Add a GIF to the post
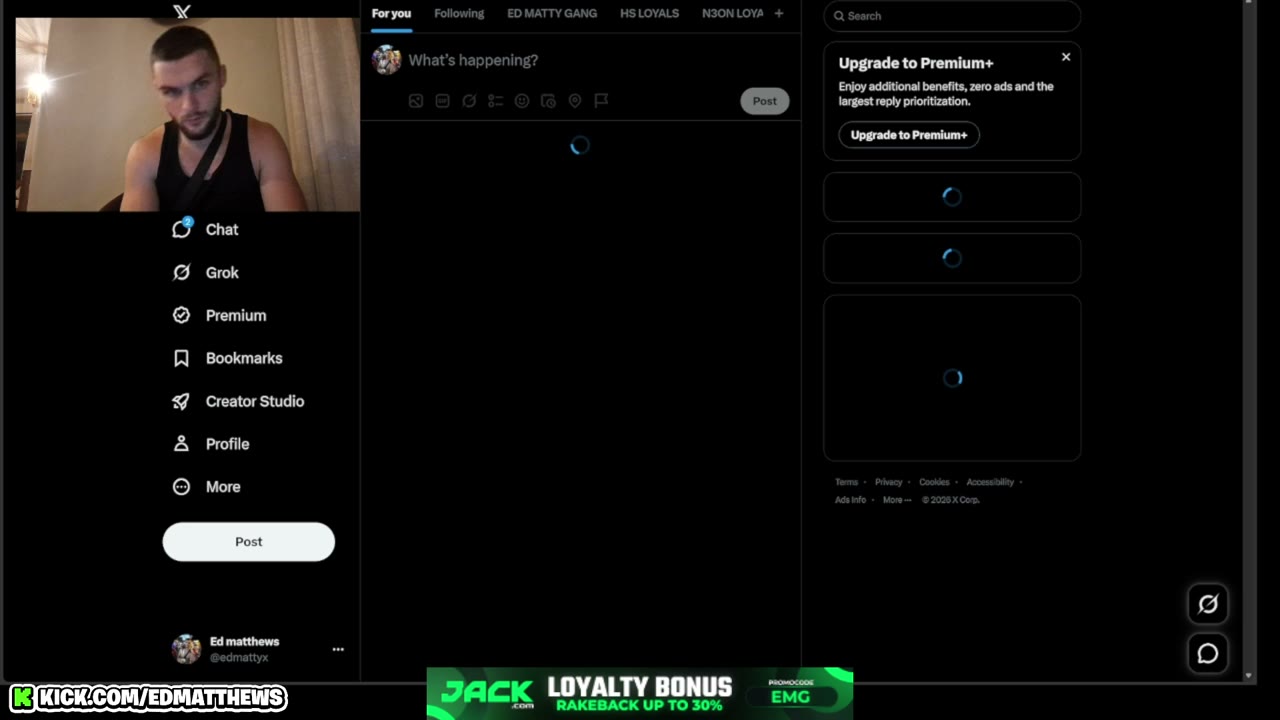The height and width of the screenshot is (720, 1280). [442, 101]
